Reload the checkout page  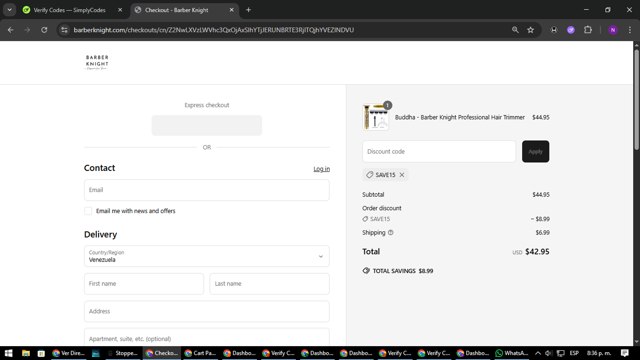pyautogui.click(x=44, y=30)
